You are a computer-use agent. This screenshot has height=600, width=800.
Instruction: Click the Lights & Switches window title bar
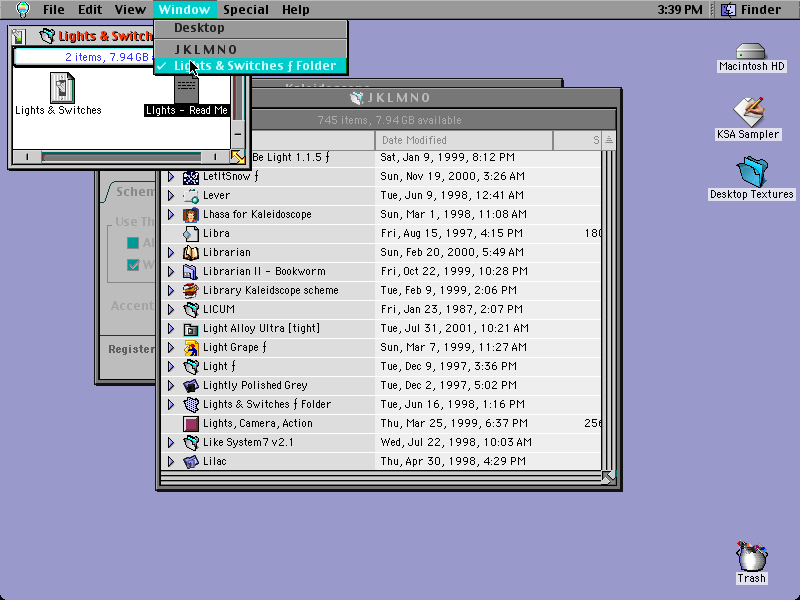click(83, 36)
